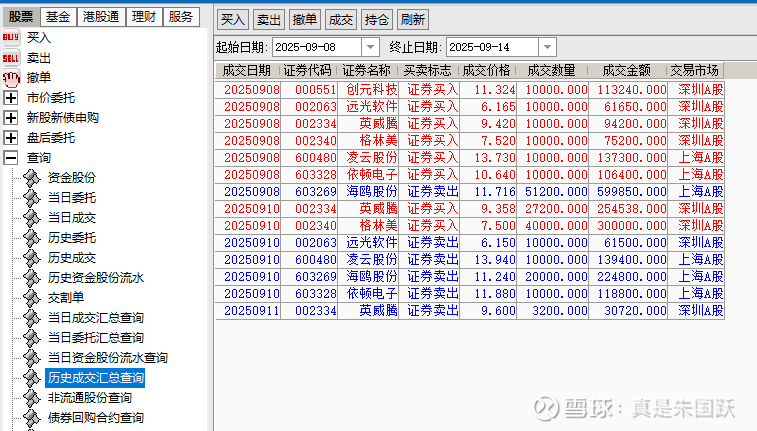Click the 刷新 toolbar button
Viewport: 757px width, 431px height.
point(413,20)
